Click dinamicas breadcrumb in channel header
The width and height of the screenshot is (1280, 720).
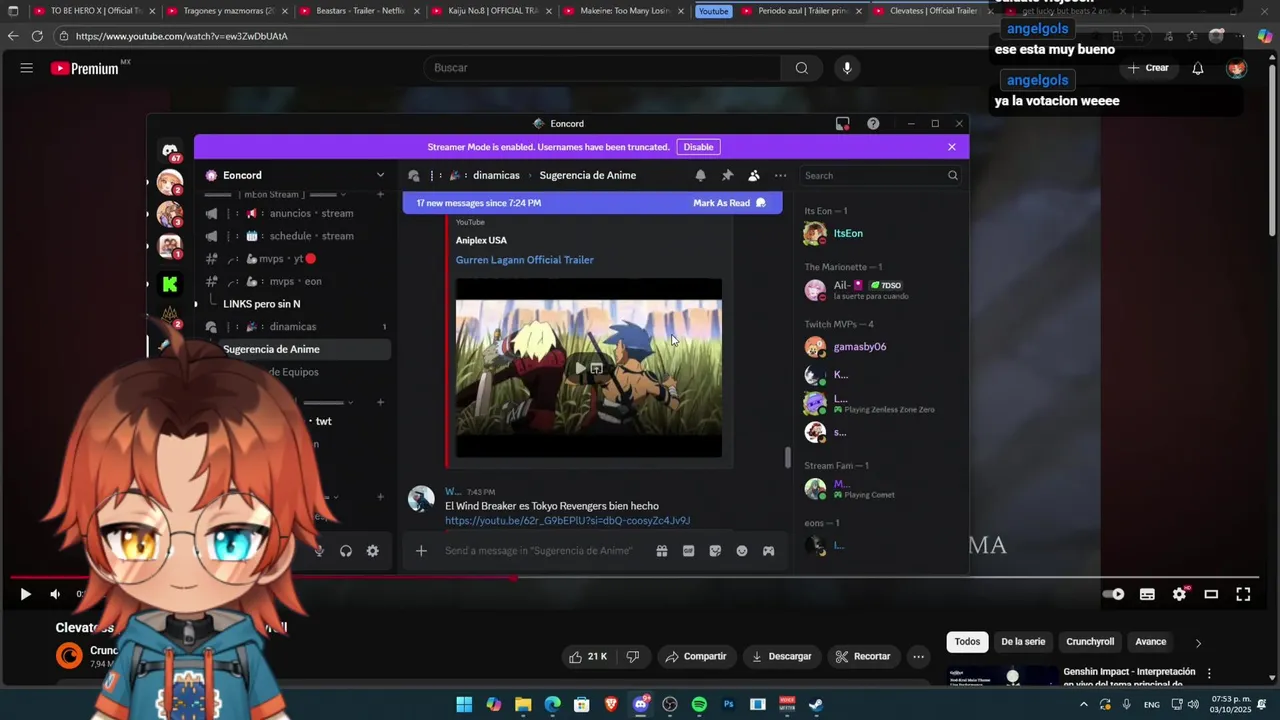[496, 175]
